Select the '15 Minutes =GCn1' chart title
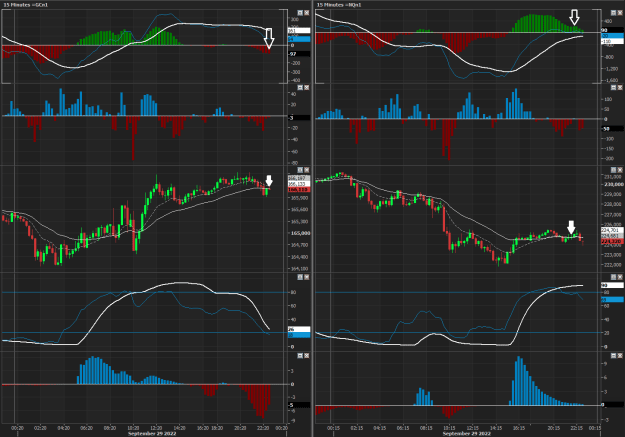Viewport: 625px width, 437px height. [26, 5]
